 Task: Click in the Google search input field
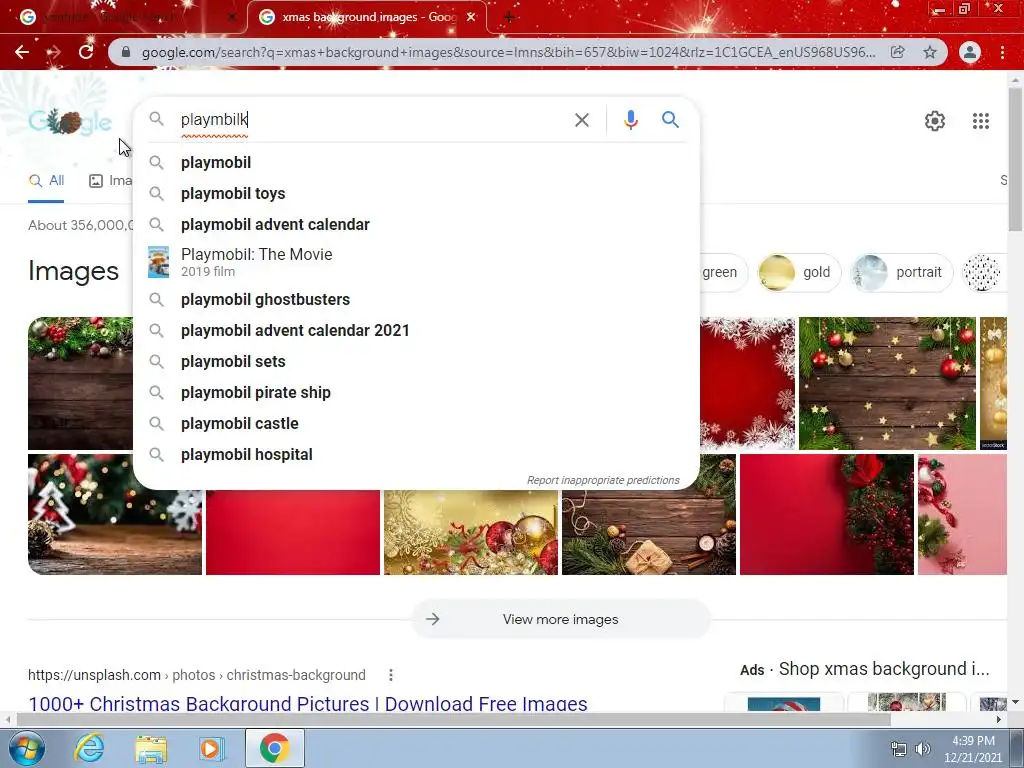pyautogui.click(x=372, y=120)
